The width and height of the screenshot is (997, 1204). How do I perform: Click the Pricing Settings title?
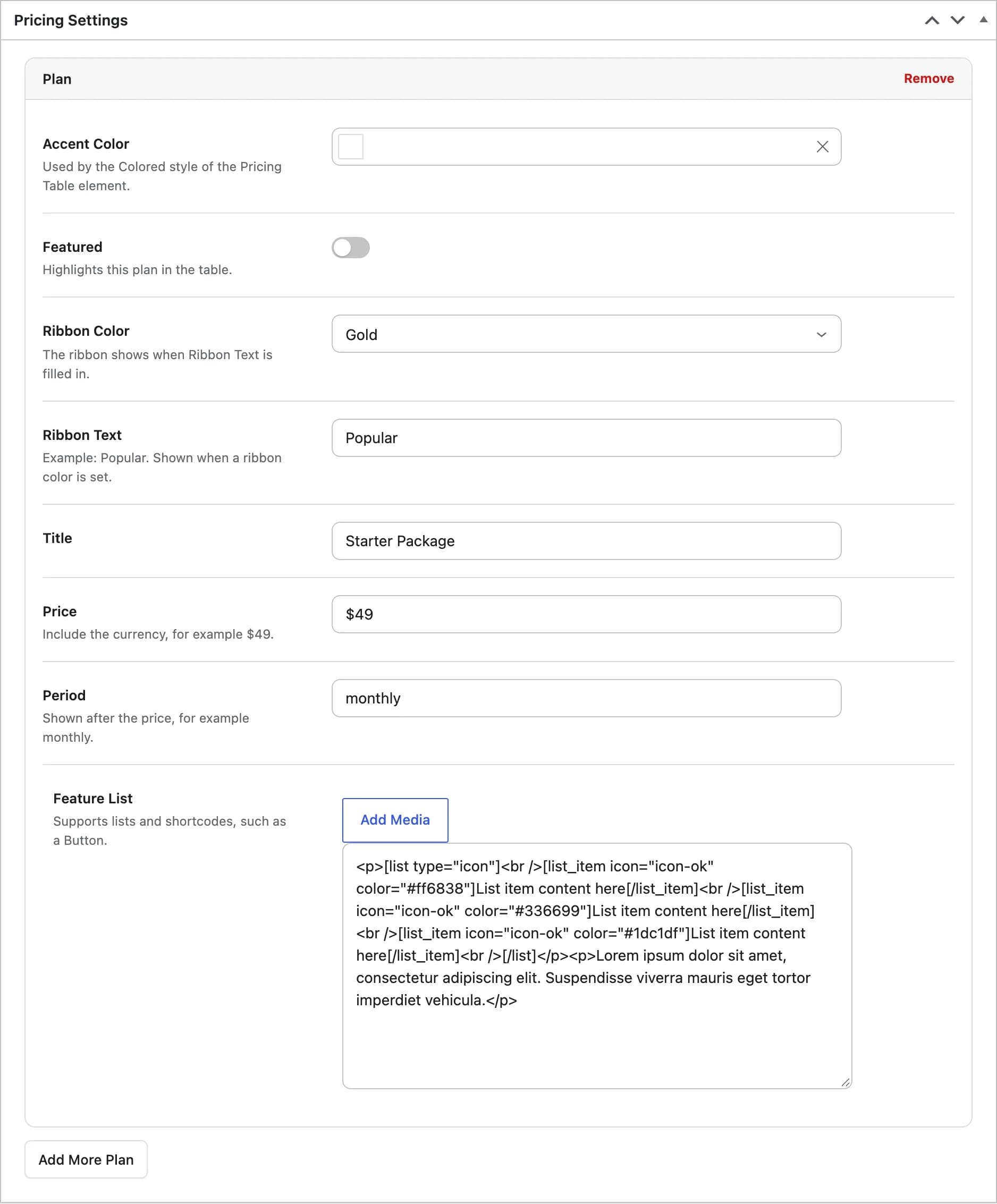(71, 20)
